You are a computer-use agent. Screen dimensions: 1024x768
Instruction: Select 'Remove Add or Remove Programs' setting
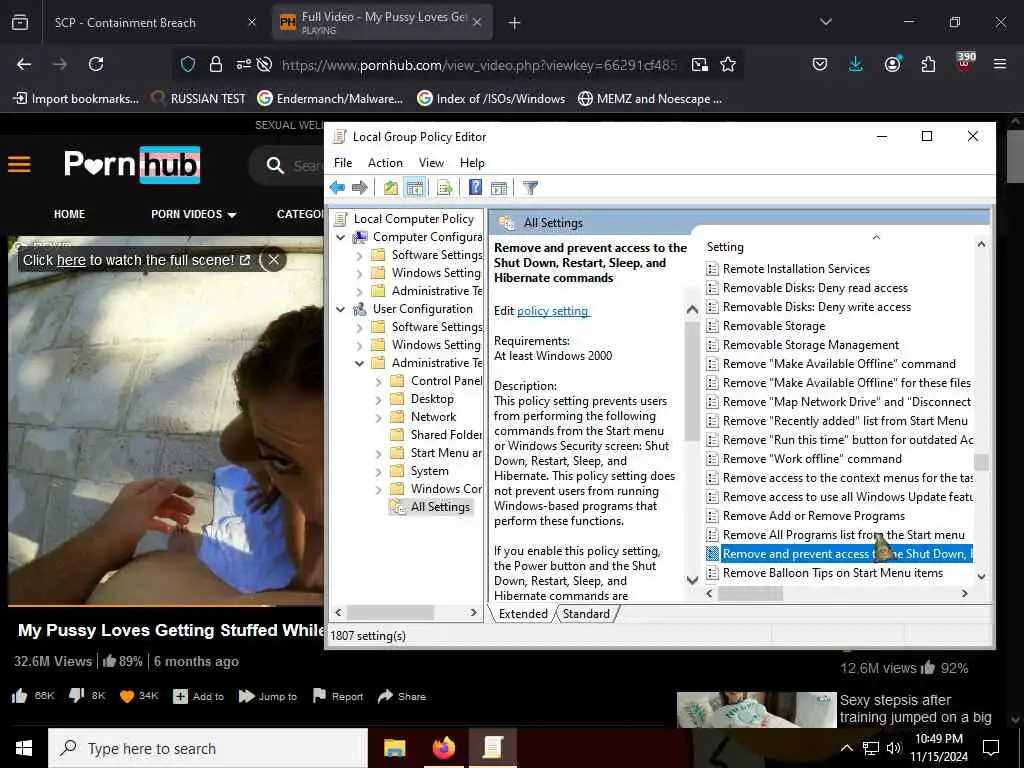tap(814, 516)
